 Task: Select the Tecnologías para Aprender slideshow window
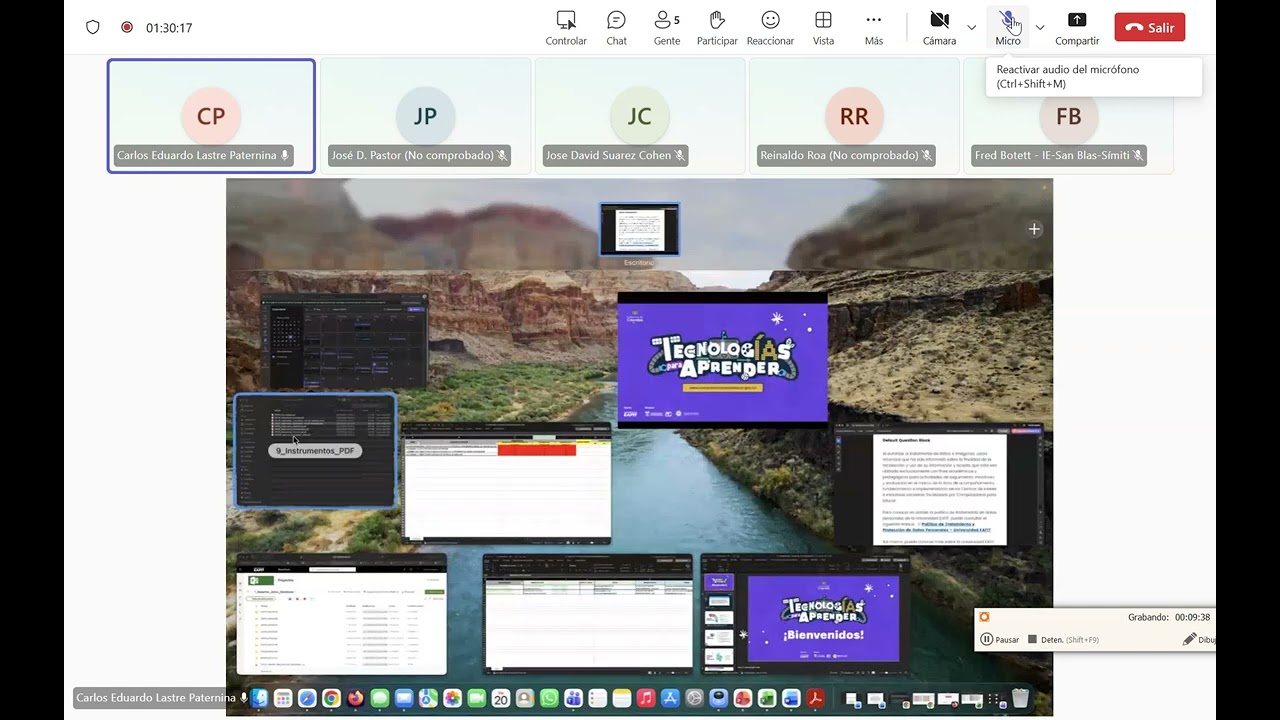tap(722, 360)
